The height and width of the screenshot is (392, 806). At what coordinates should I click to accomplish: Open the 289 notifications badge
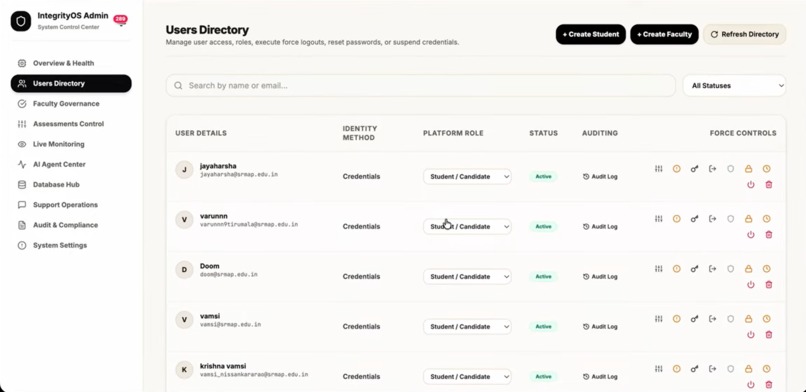tap(120, 19)
